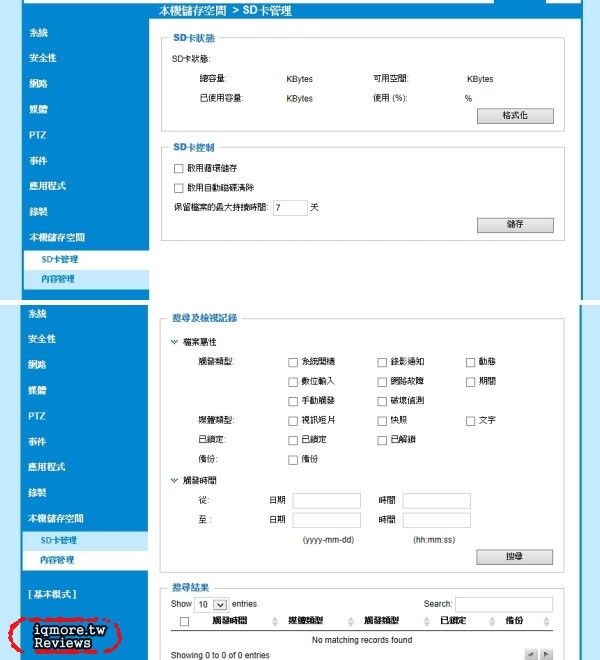This screenshot has width=600, height=660.
Task: Open 本機儲存空間 menu on SD卡狀態 page
Action: 57,237
